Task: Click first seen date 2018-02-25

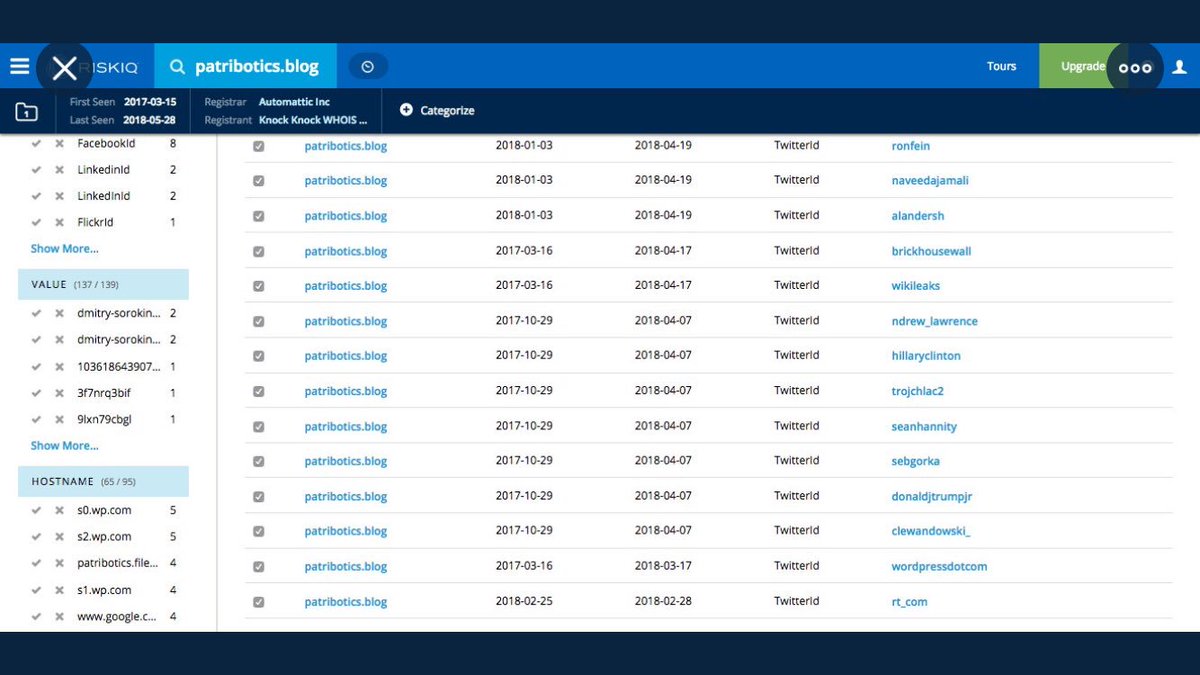Action: tap(524, 602)
